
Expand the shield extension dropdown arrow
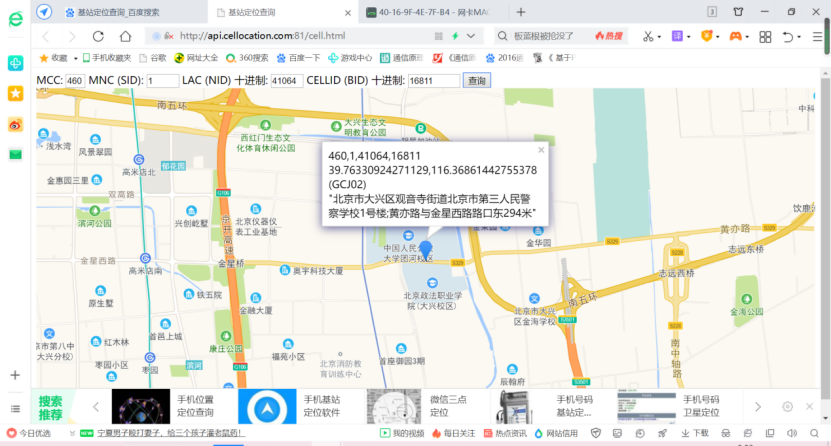tap(718, 37)
